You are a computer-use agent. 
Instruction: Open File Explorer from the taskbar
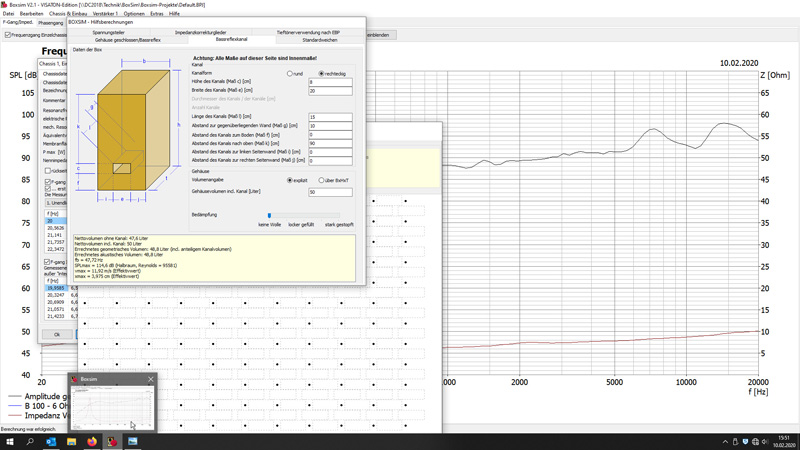pyautogui.click(x=72, y=441)
